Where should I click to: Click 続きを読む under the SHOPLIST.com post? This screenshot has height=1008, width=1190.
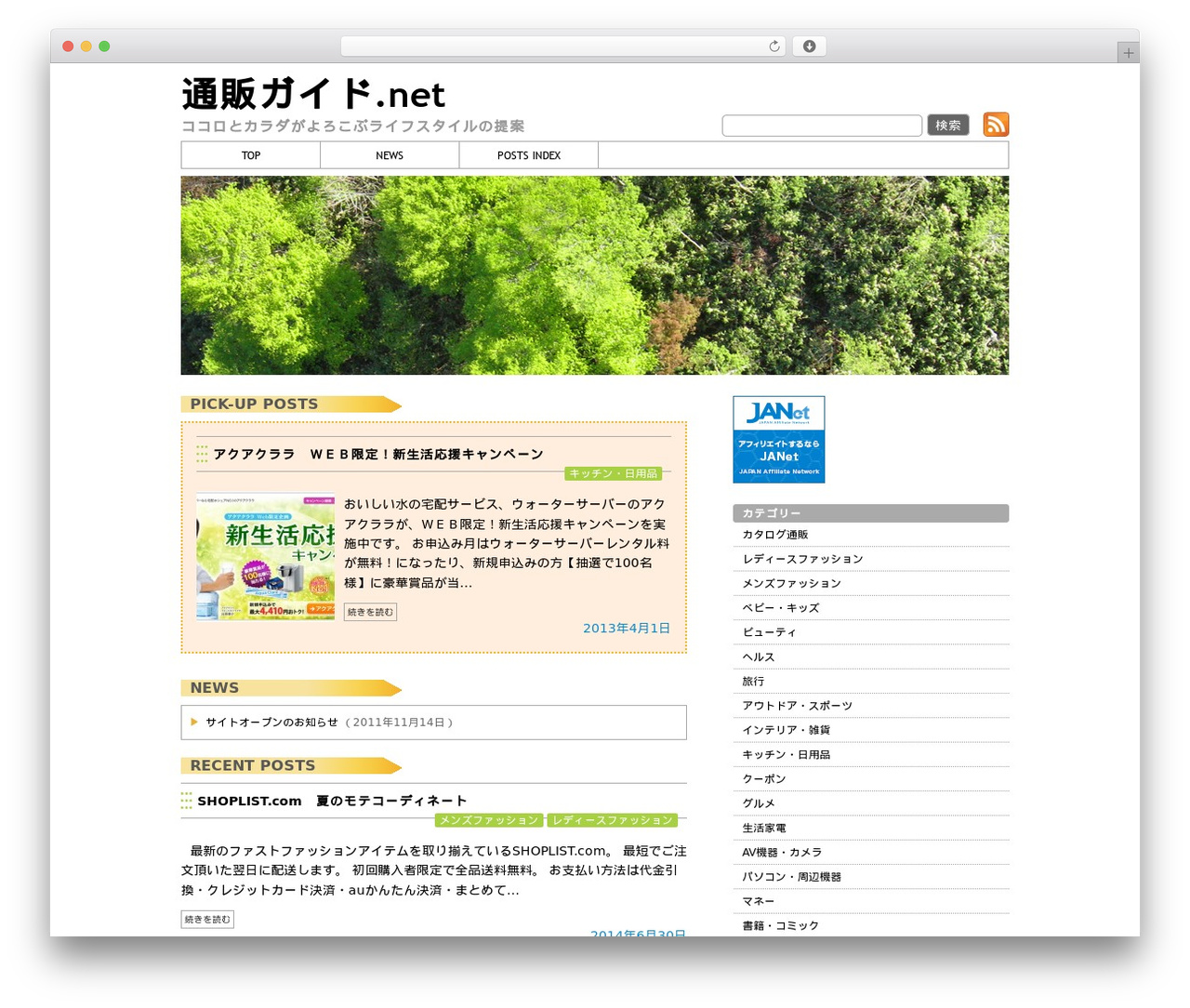point(207,920)
